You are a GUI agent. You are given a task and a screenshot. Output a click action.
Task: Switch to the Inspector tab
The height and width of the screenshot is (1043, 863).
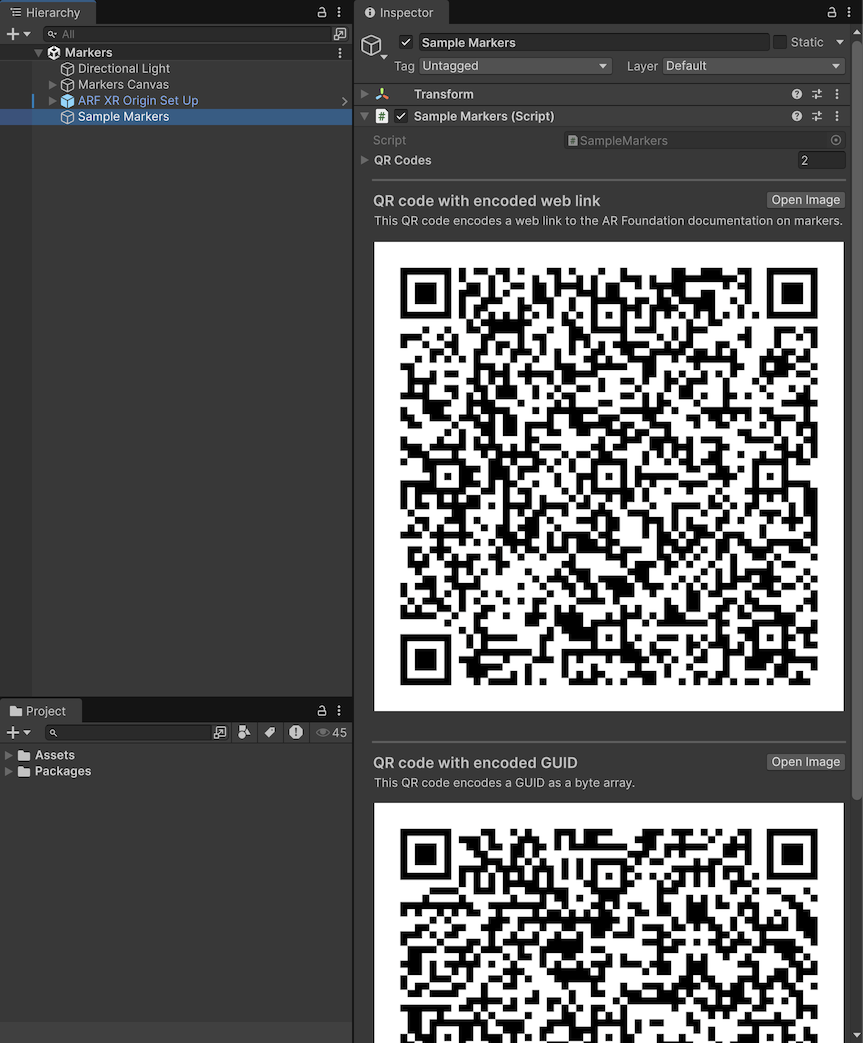pyautogui.click(x=400, y=13)
